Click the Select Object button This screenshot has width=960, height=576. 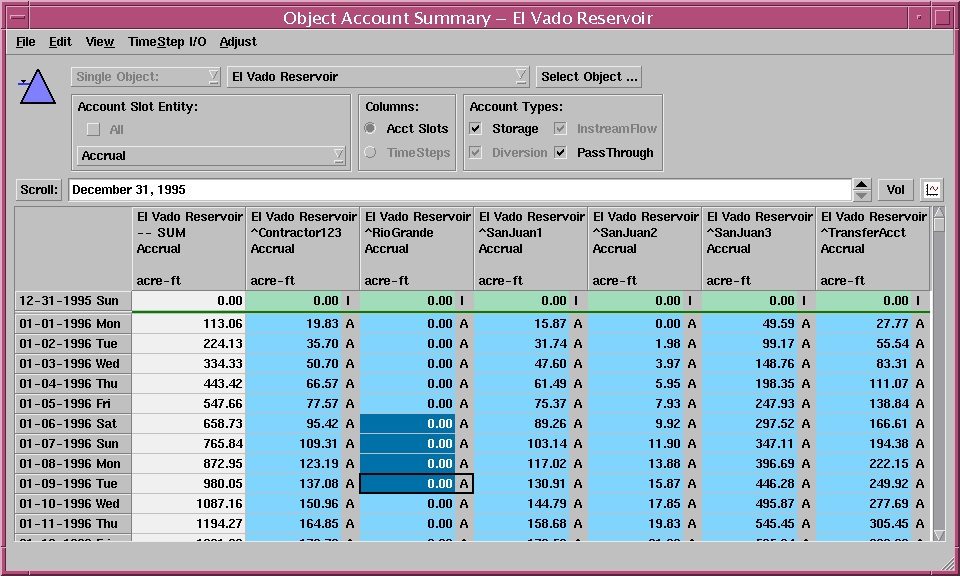(x=589, y=77)
